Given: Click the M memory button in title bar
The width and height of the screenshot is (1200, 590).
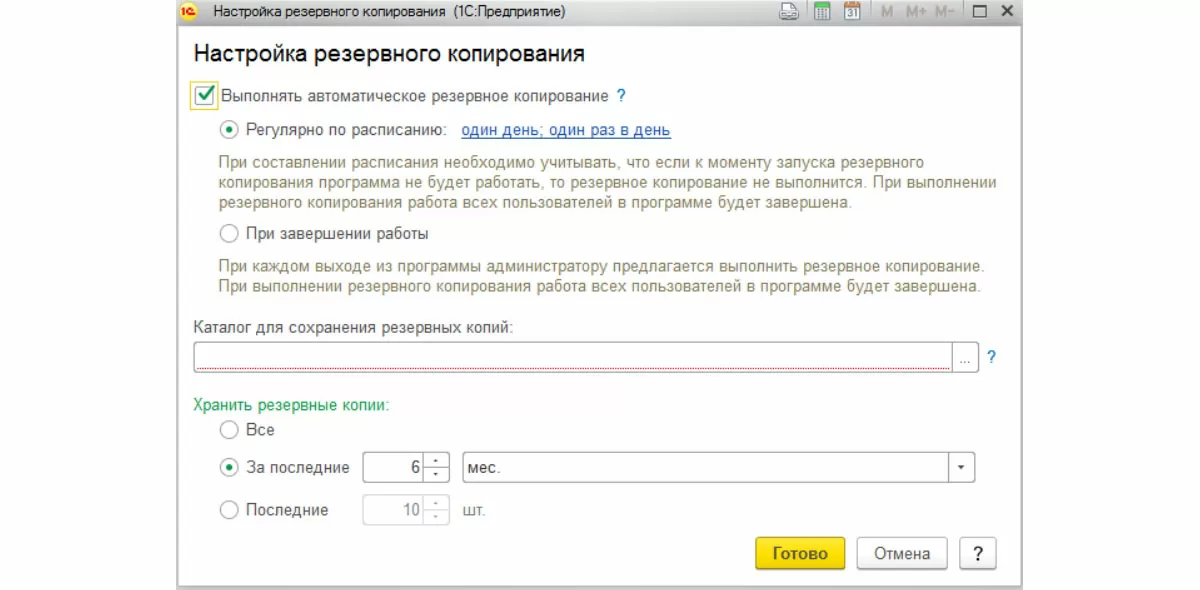Looking at the screenshot, I should pos(887,12).
